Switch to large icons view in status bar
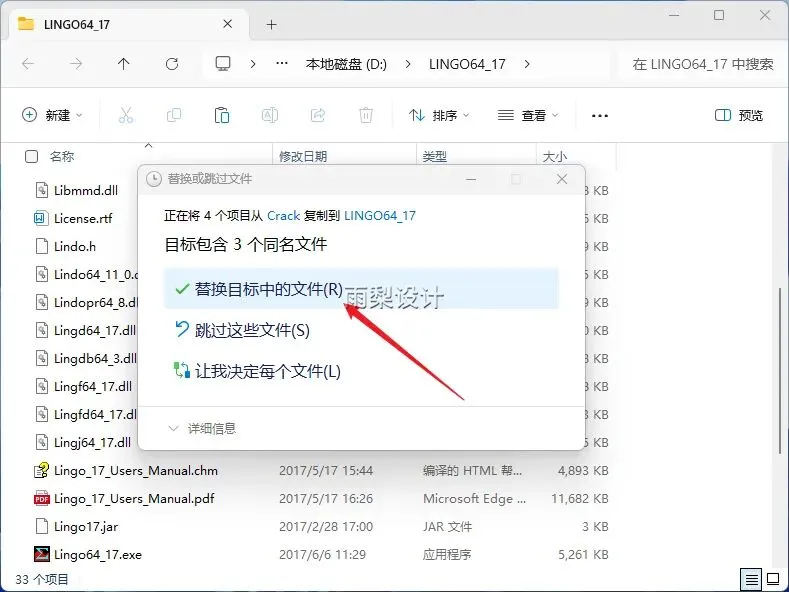 tap(772, 579)
